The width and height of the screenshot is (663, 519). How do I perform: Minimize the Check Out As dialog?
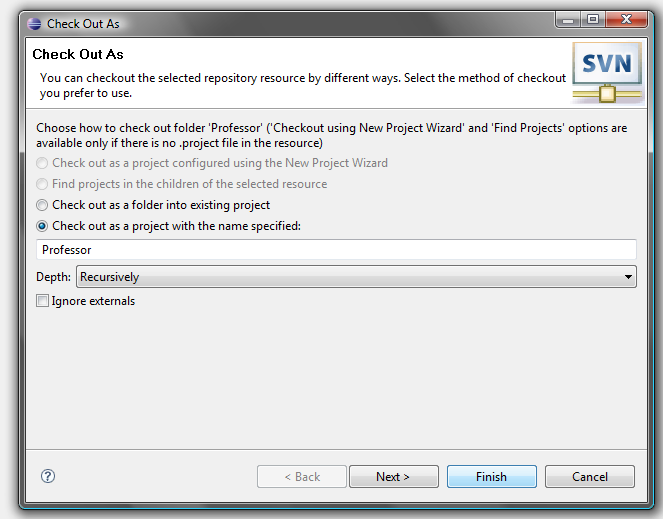coord(568,19)
